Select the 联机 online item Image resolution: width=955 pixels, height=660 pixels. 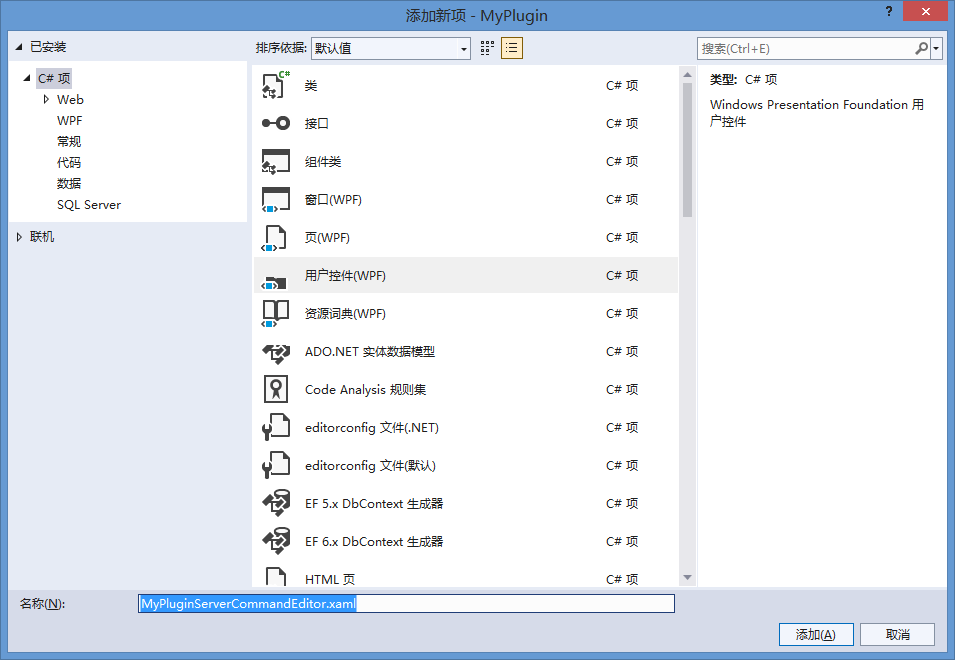pyautogui.click(x=42, y=237)
